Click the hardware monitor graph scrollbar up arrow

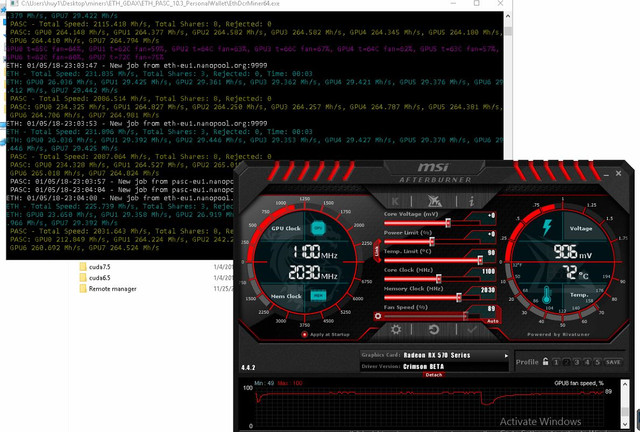[x=625, y=384]
